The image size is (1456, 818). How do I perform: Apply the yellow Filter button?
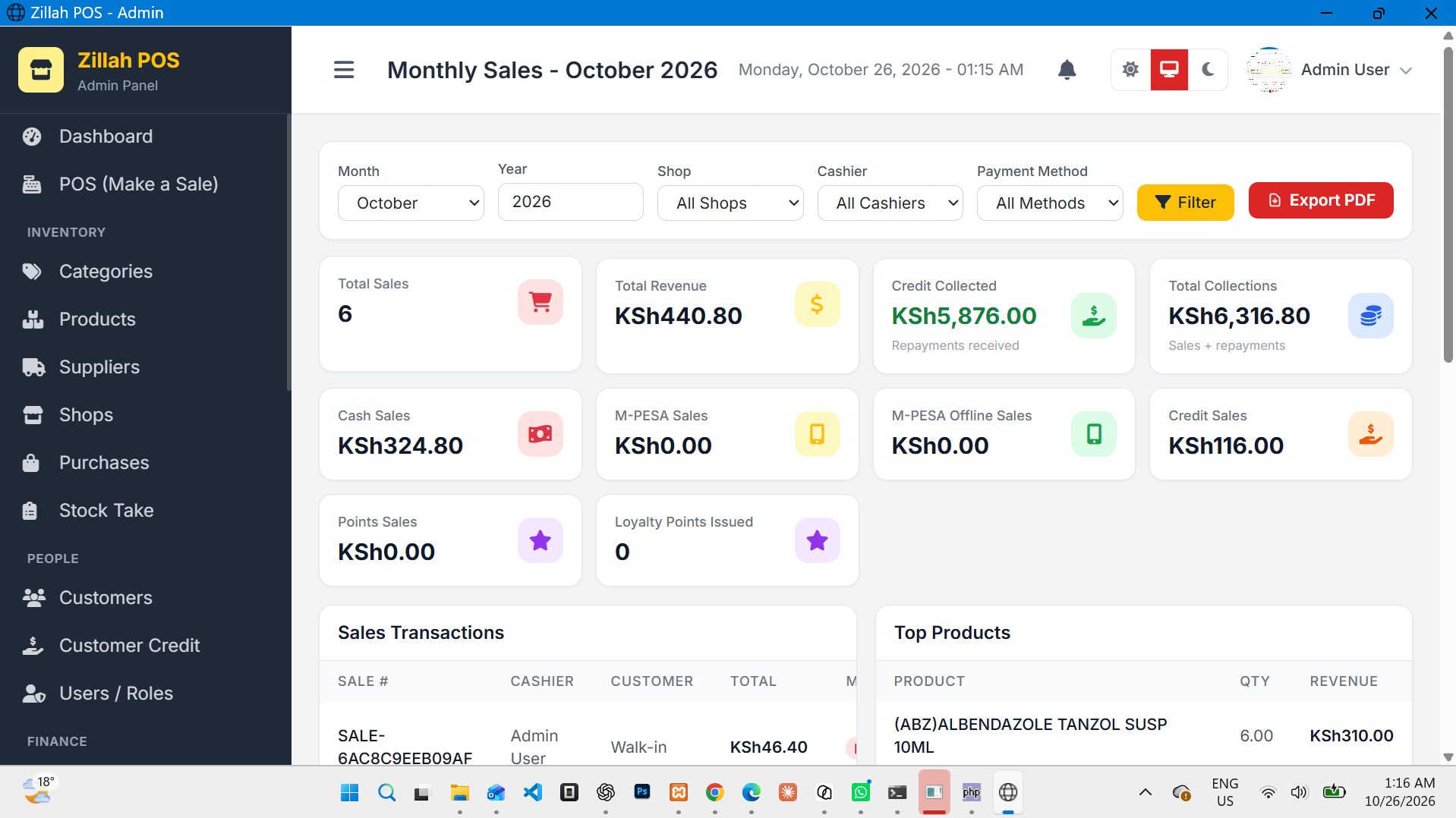click(1185, 203)
